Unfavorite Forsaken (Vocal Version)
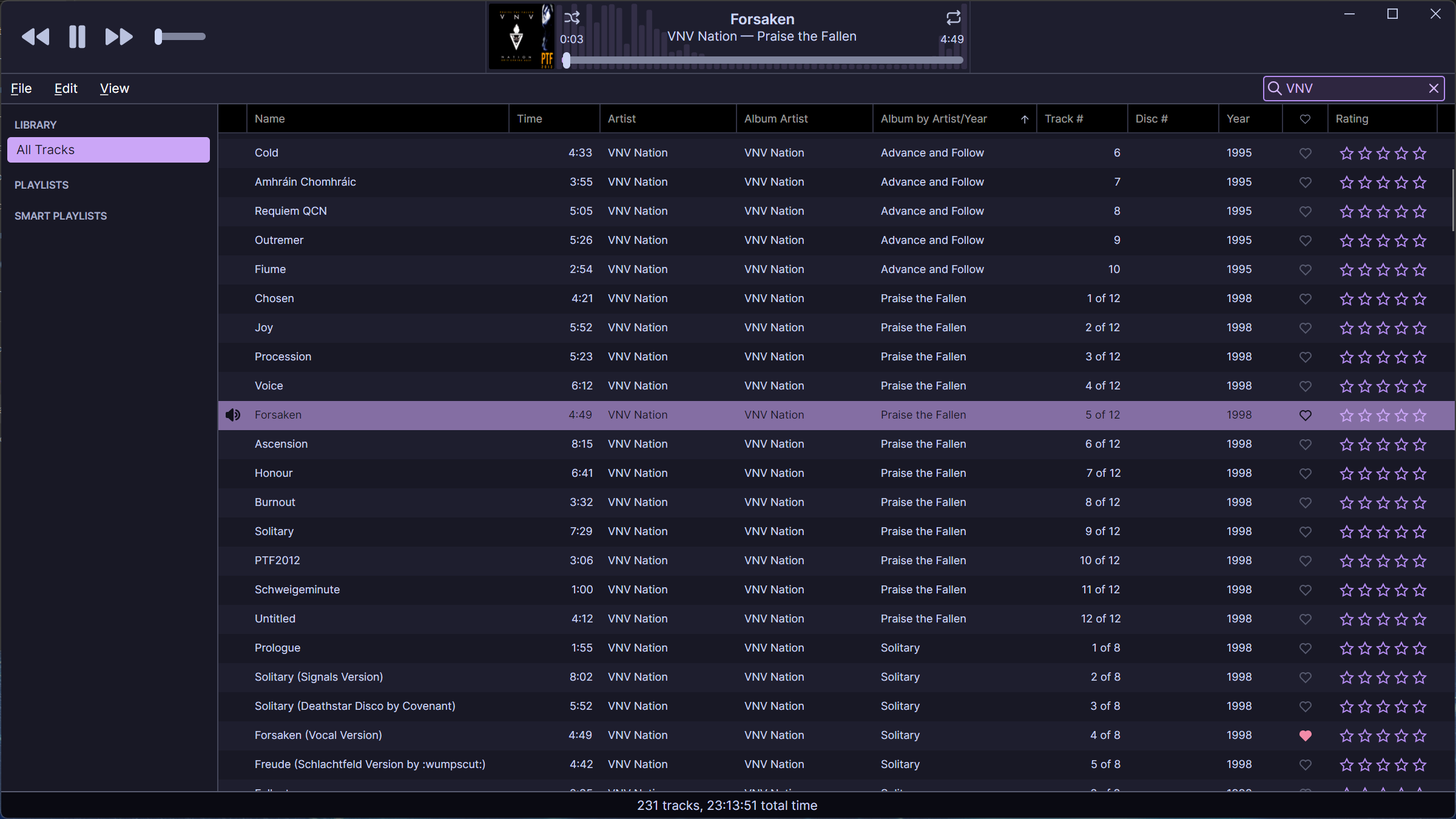The width and height of the screenshot is (1456, 819). pos(1306,736)
